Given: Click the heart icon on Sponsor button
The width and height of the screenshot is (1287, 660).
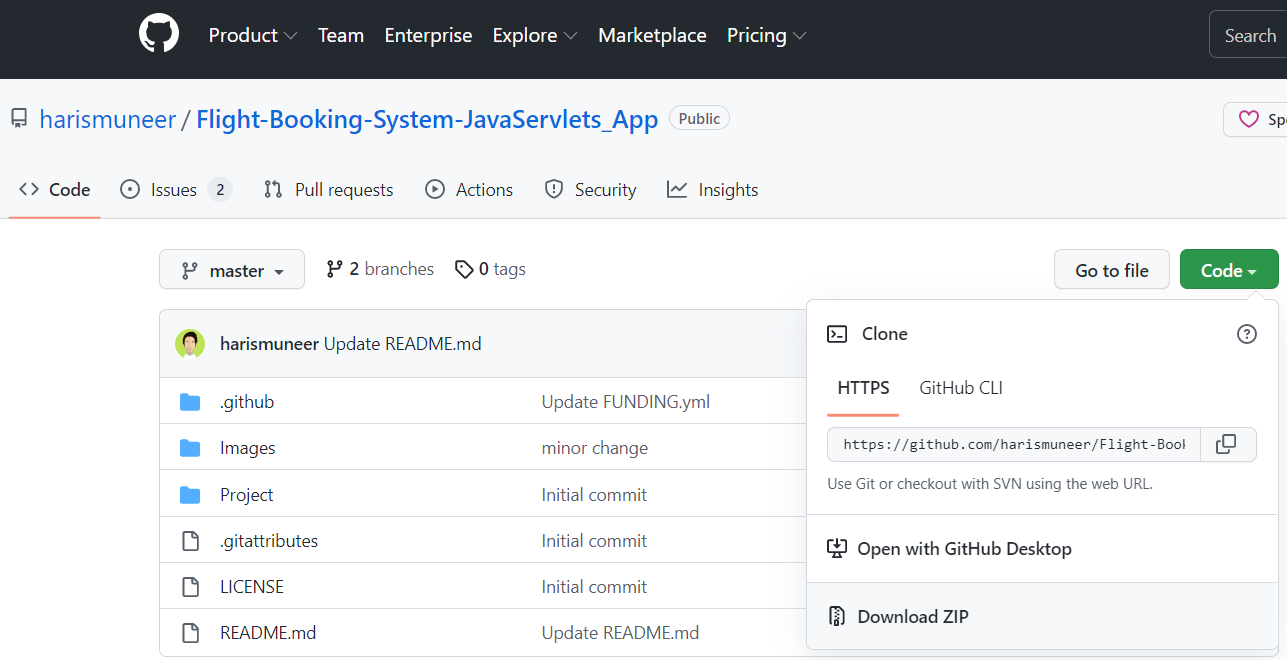Looking at the screenshot, I should click(1249, 119).
